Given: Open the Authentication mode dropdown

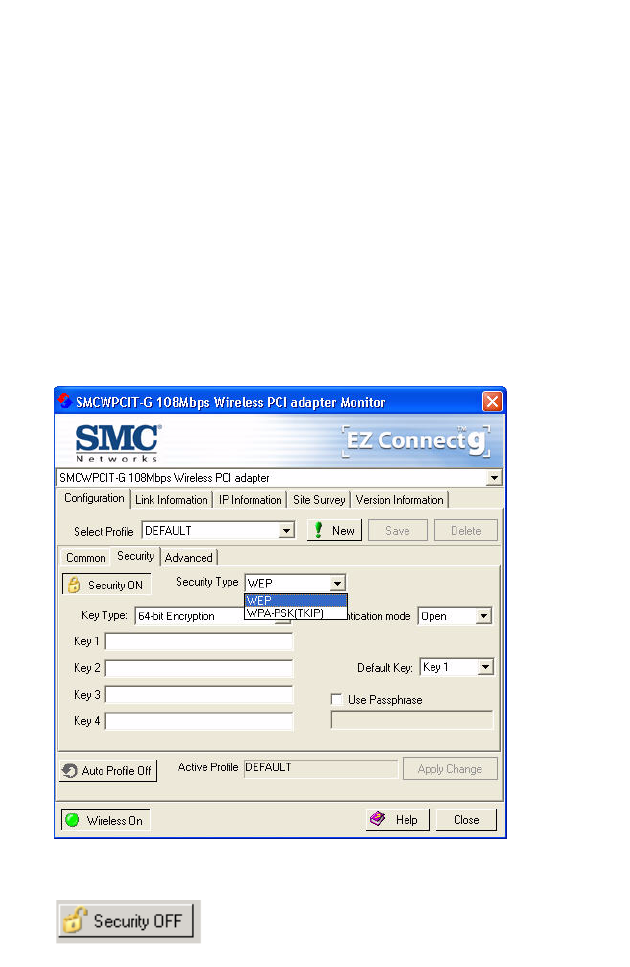Looking at the screenshot, I should (484, 615).
